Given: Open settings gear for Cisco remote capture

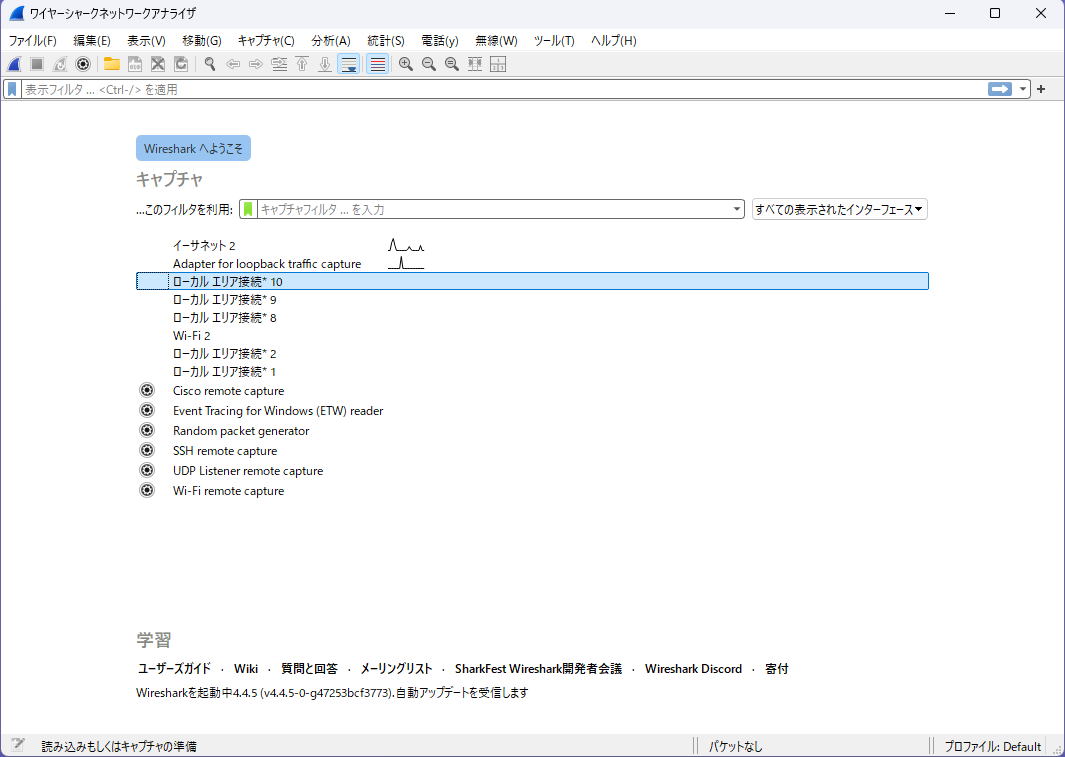Looking at the screenshot, I should (147, 390).
